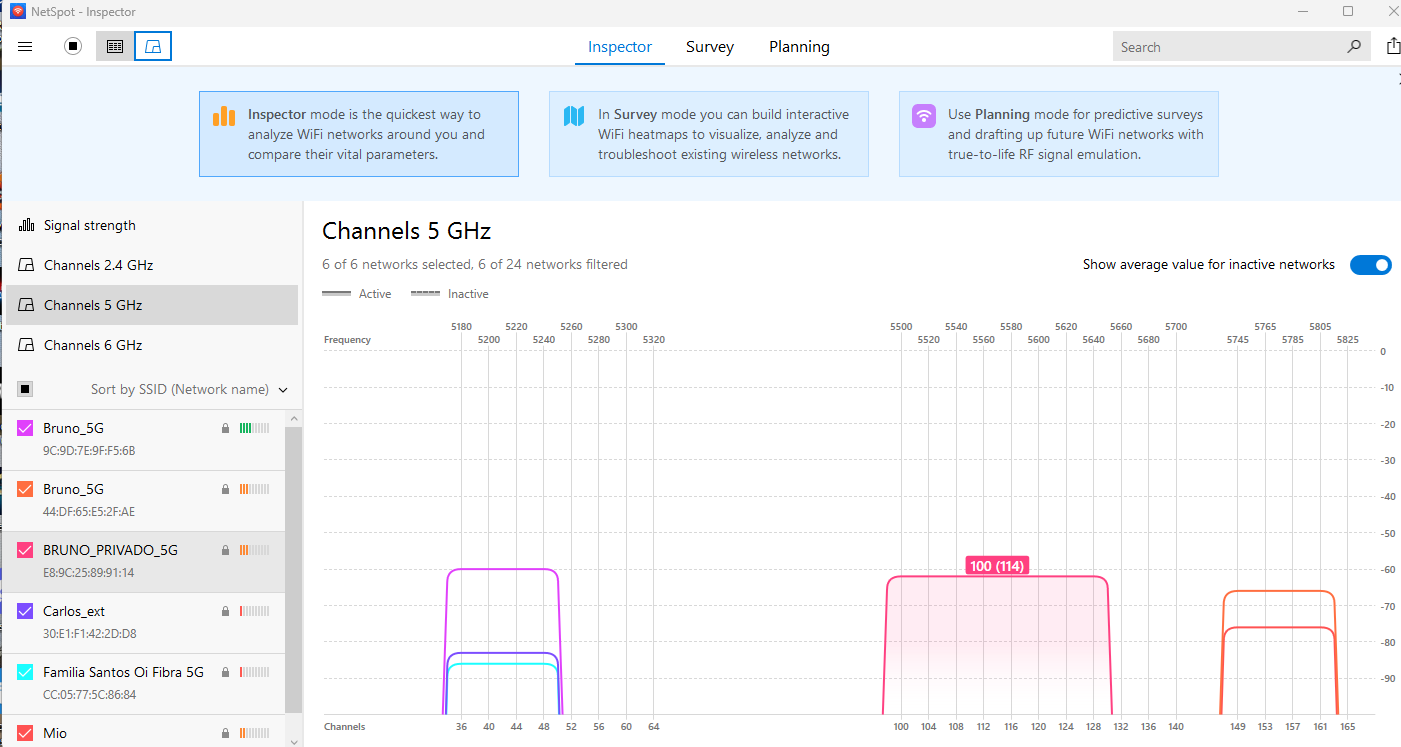Uncheck the Carlos_ext network checkbox
Image resolution: width=1401 pixels, height=747 pixels.
tap(26, 611)
